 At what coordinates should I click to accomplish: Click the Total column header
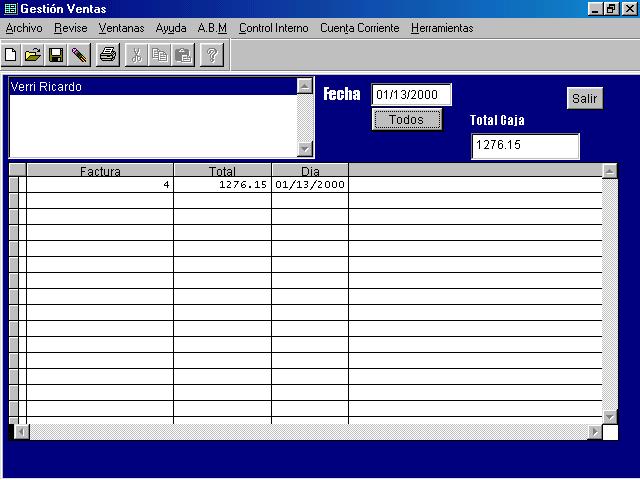pos(222,170)
